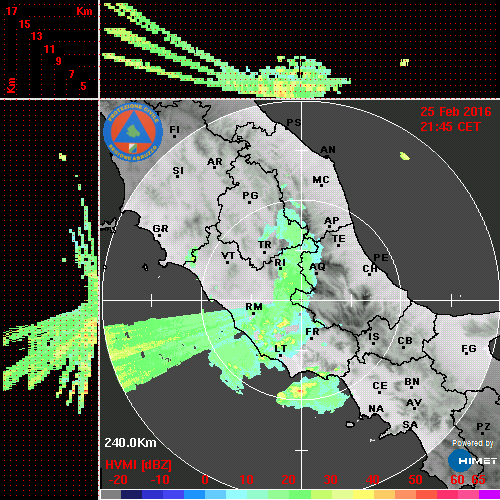This screenshot has height=500, width=500.
Task: Click the date 25 Feb 2016 text
Action: [455, 112]
